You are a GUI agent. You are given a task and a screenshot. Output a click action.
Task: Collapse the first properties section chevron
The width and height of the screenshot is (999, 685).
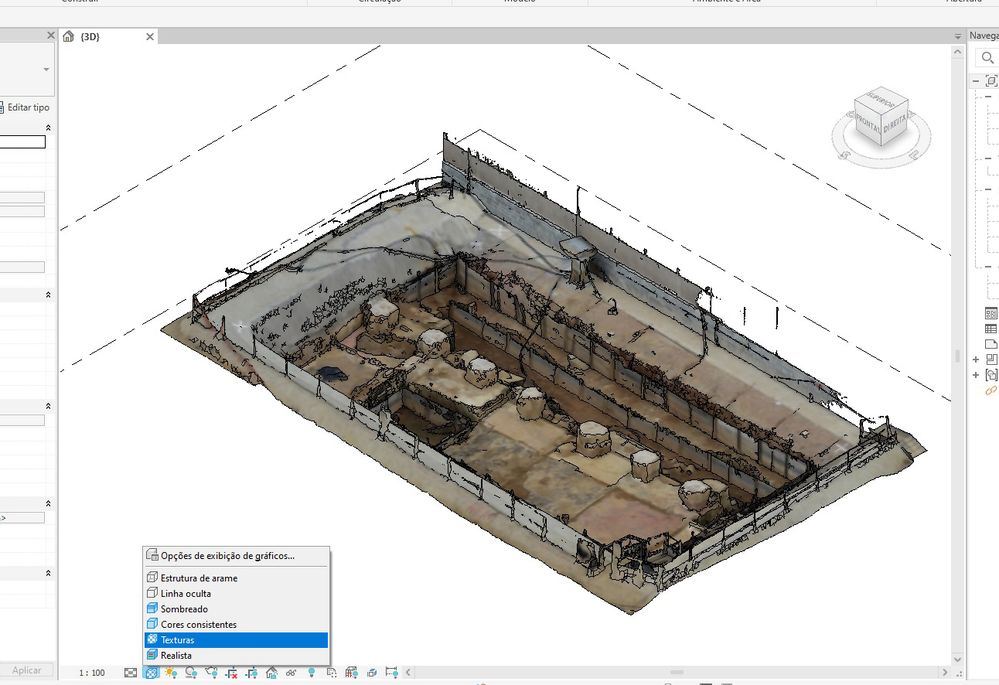click(48, 128)
